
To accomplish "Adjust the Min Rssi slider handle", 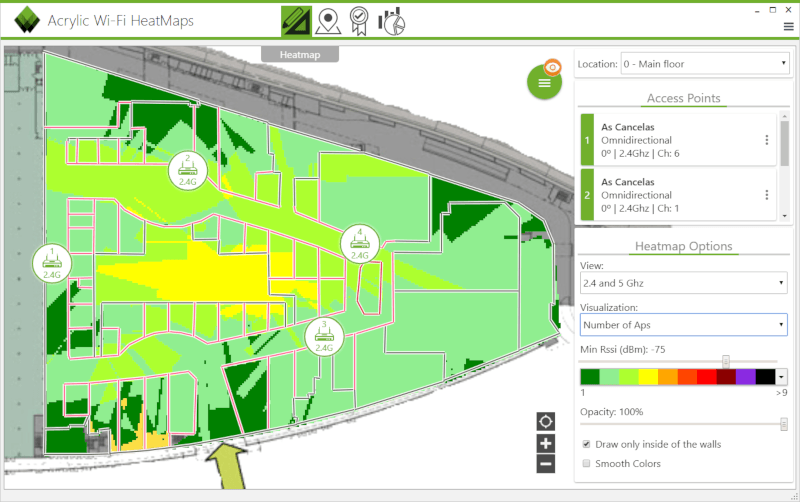I will 726,362.
